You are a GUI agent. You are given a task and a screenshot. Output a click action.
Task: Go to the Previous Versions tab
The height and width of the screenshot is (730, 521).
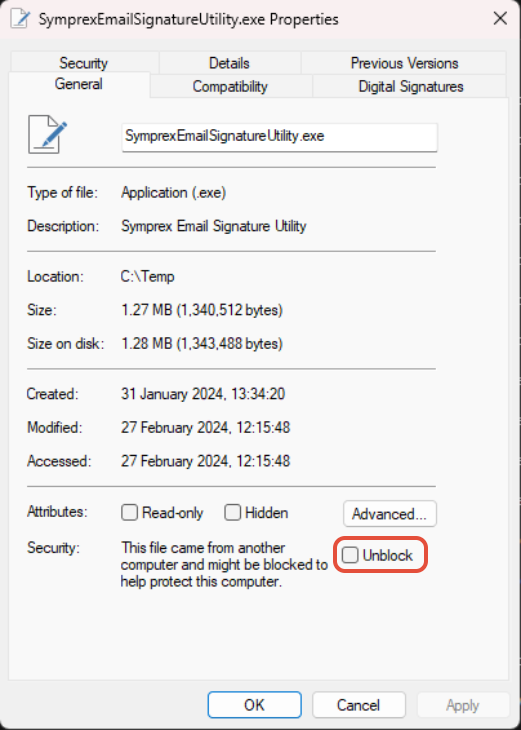tap(404, 63)
